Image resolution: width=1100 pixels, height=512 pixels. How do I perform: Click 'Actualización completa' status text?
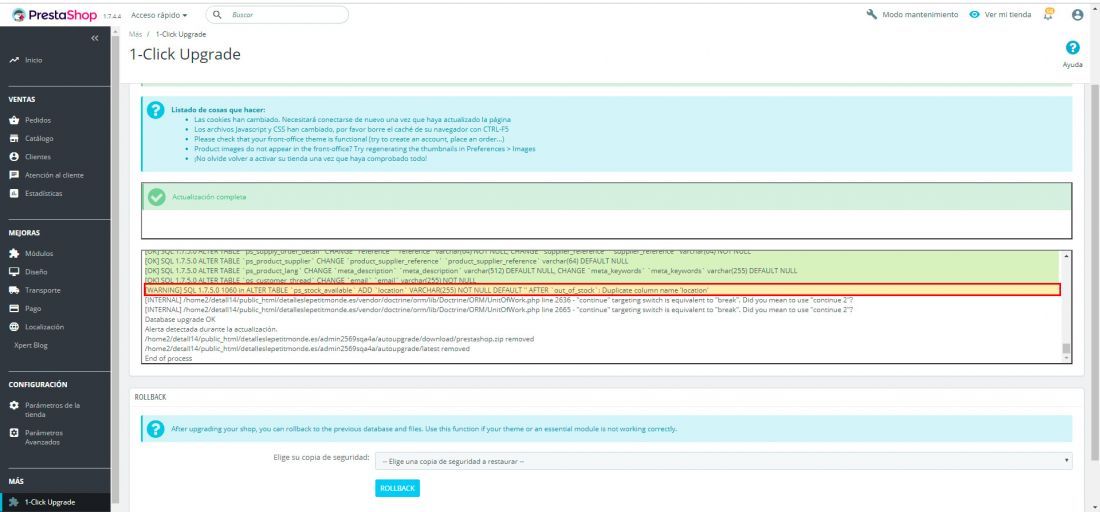point(209,198)
